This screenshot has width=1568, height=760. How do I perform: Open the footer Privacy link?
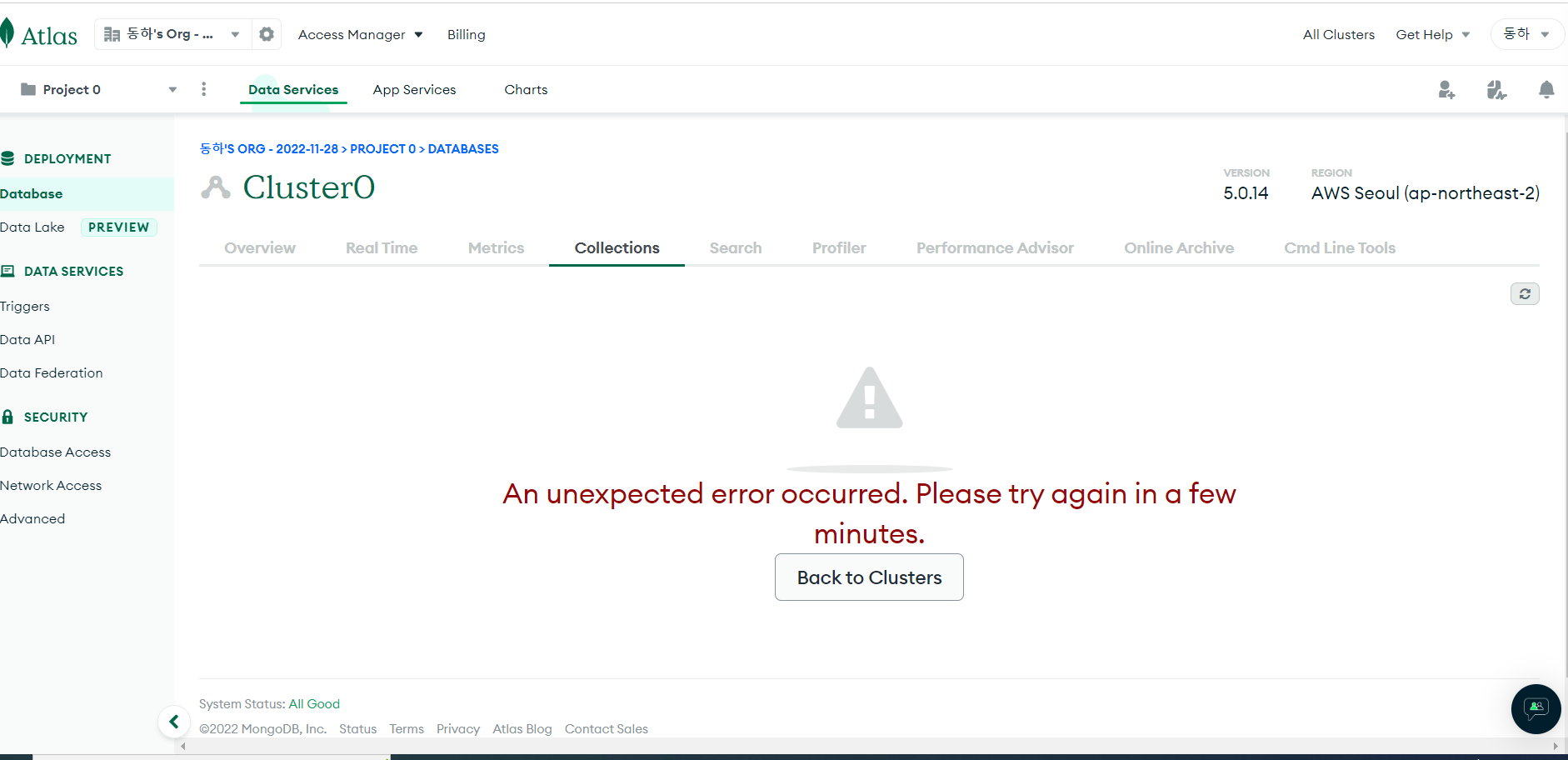[458, 728]
